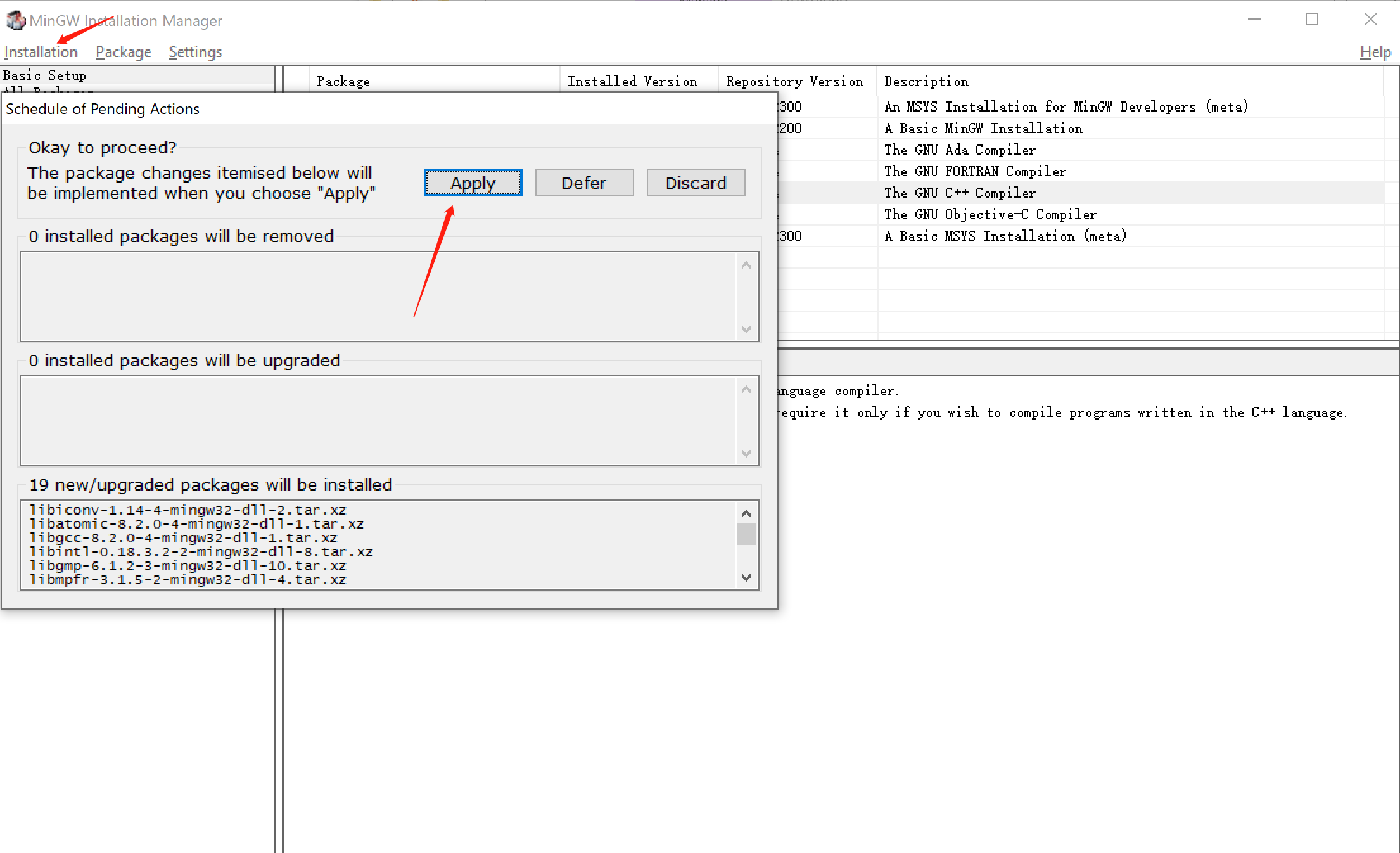Open the Settings menu
The image size is (1400, 853).
pos(195,52)
